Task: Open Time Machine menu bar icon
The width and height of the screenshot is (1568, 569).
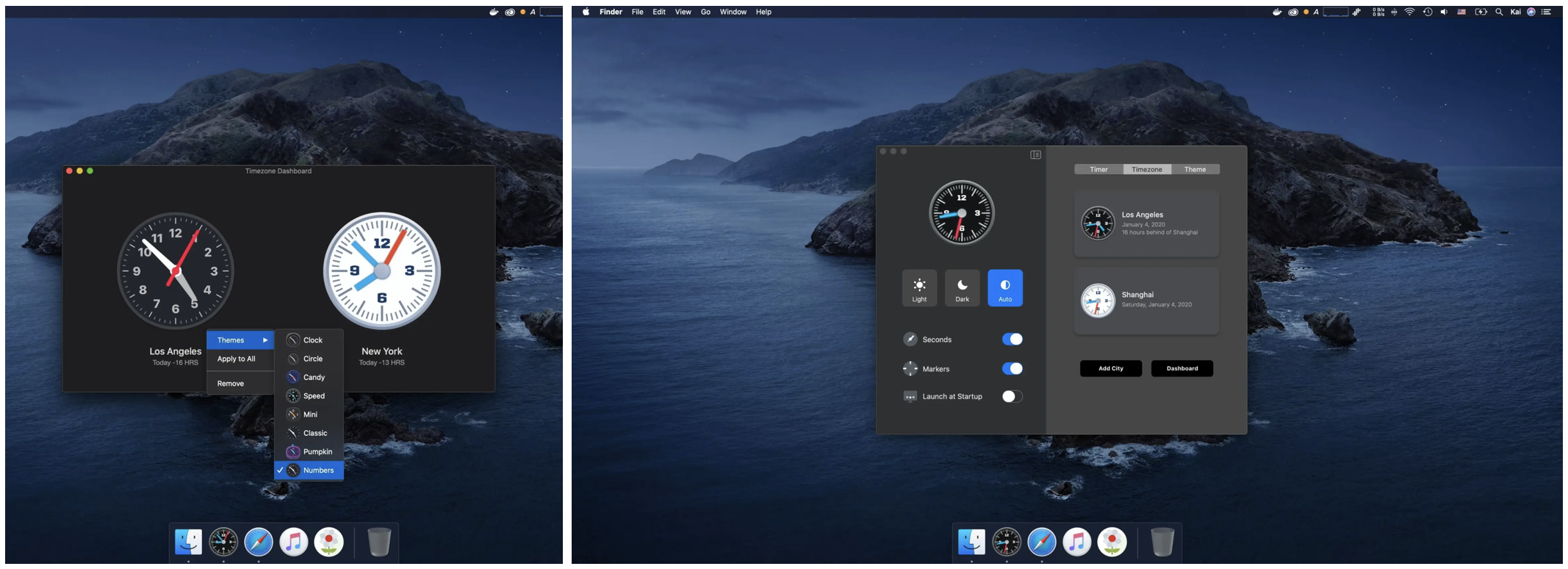Action: (1427, 12)
